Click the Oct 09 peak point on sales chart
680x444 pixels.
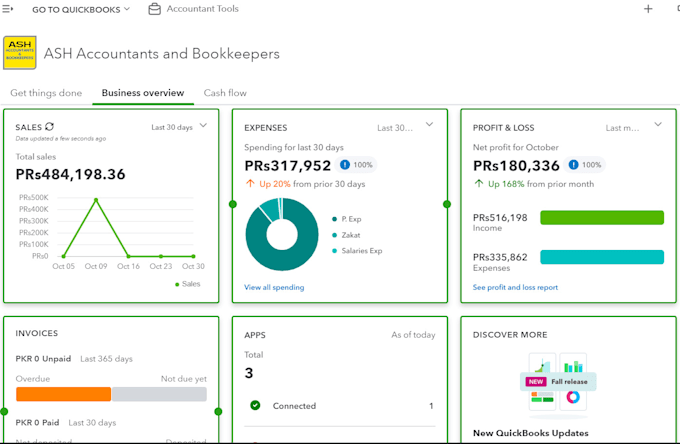[96, 200]
